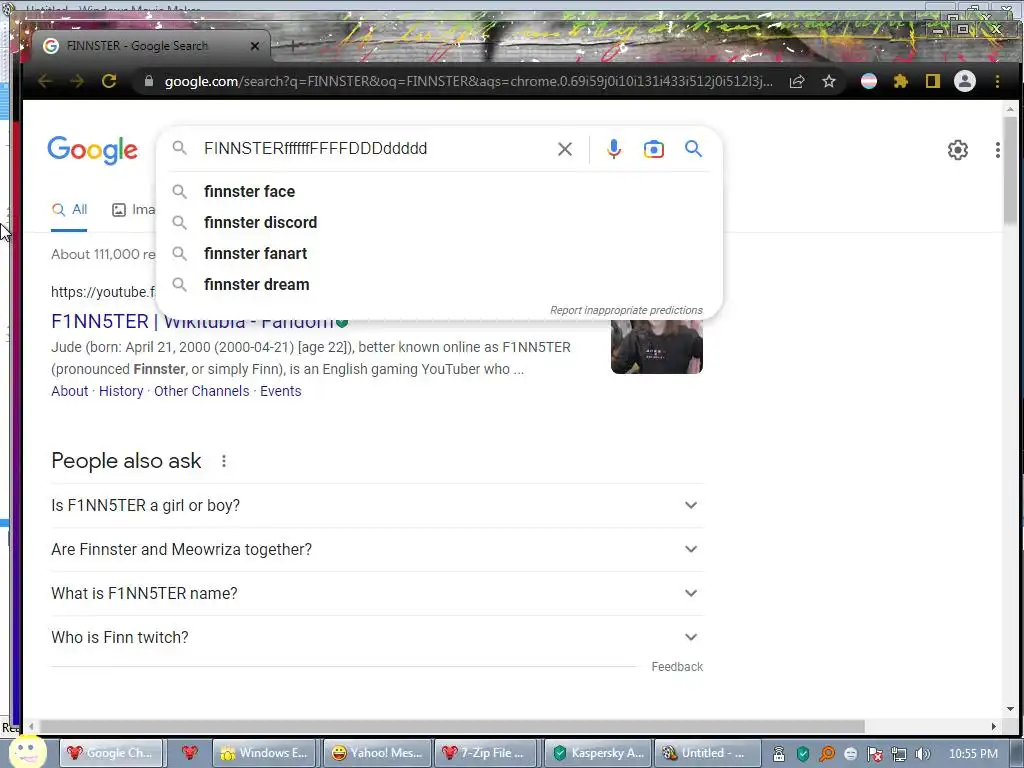Share this page from address bar
Viewport: 1024px width, 768px height.
pyautogui.click(x=797, y=81)
